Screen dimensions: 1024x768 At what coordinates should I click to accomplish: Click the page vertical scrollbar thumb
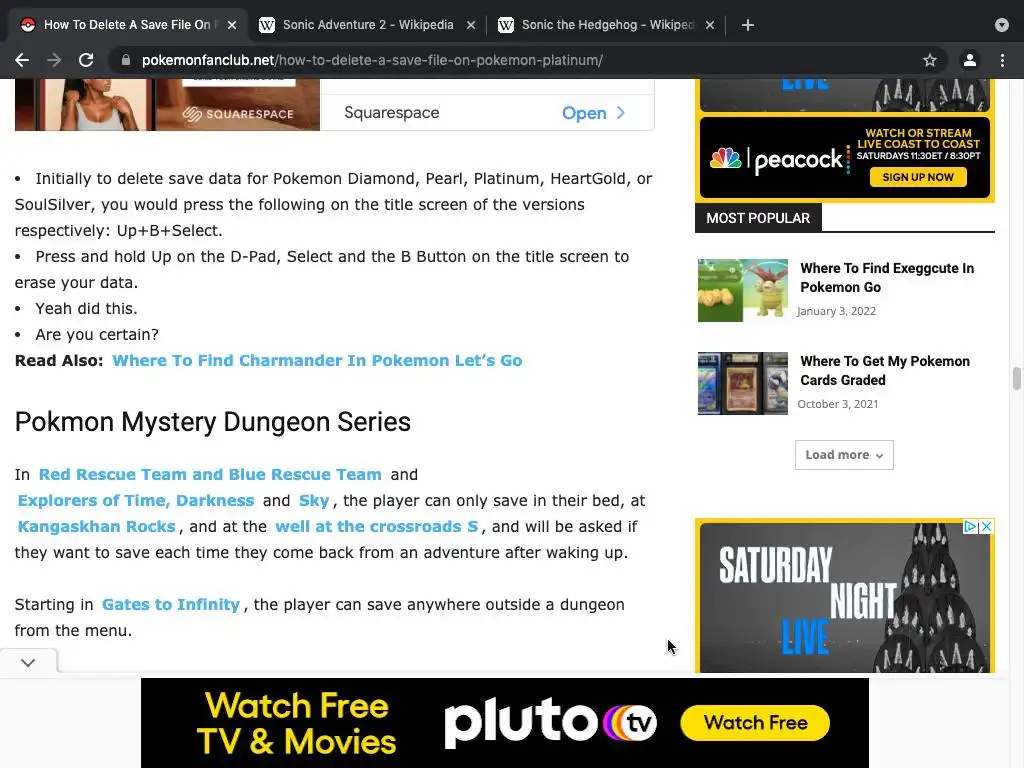(x=1016, y=379)
